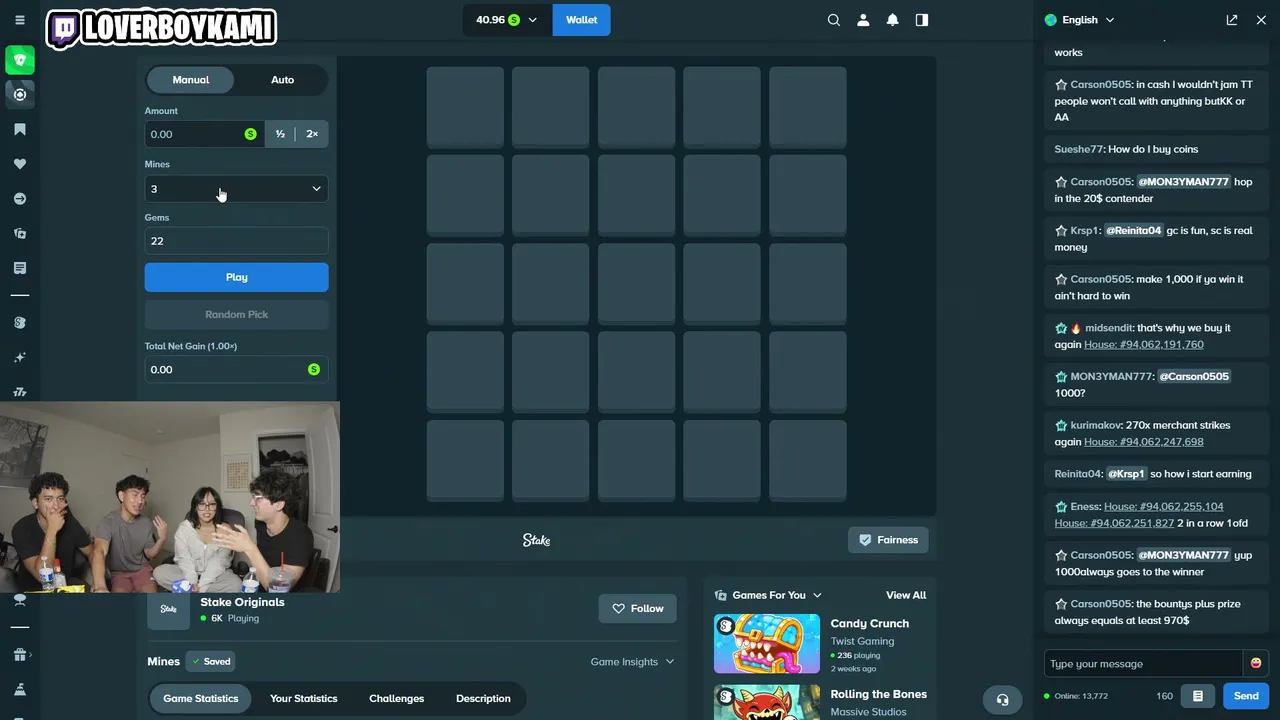Switch to Manual betting mode
Screen dimensions: 1280x720
(x=191, y=80)
